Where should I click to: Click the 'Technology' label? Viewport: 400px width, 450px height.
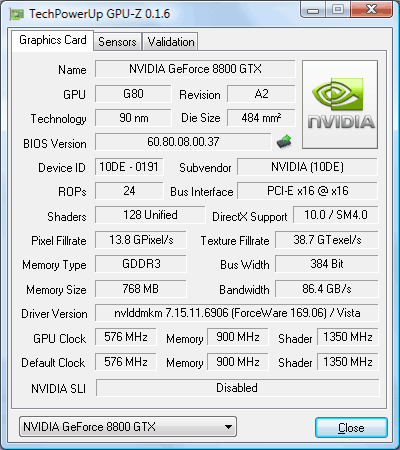pos(59,119)
